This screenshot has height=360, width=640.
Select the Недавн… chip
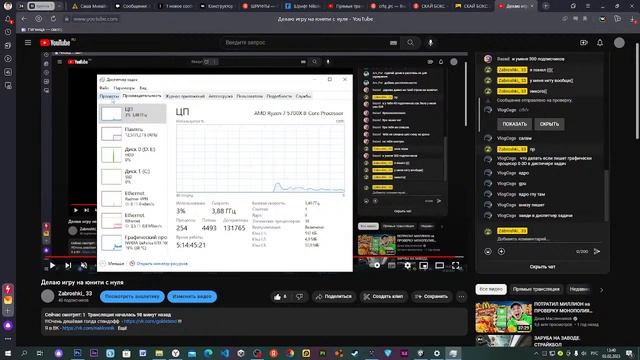point(579,289)
